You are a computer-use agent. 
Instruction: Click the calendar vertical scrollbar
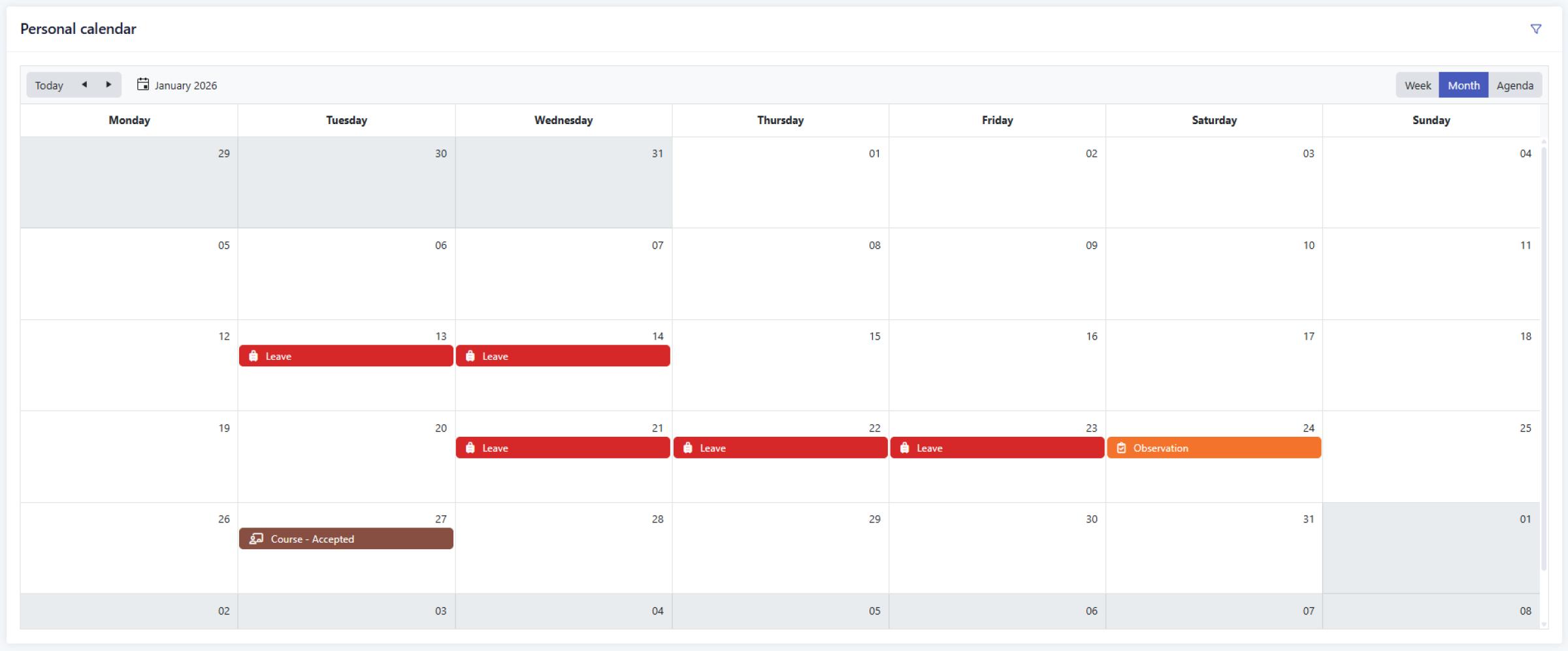click(1544, 359)
